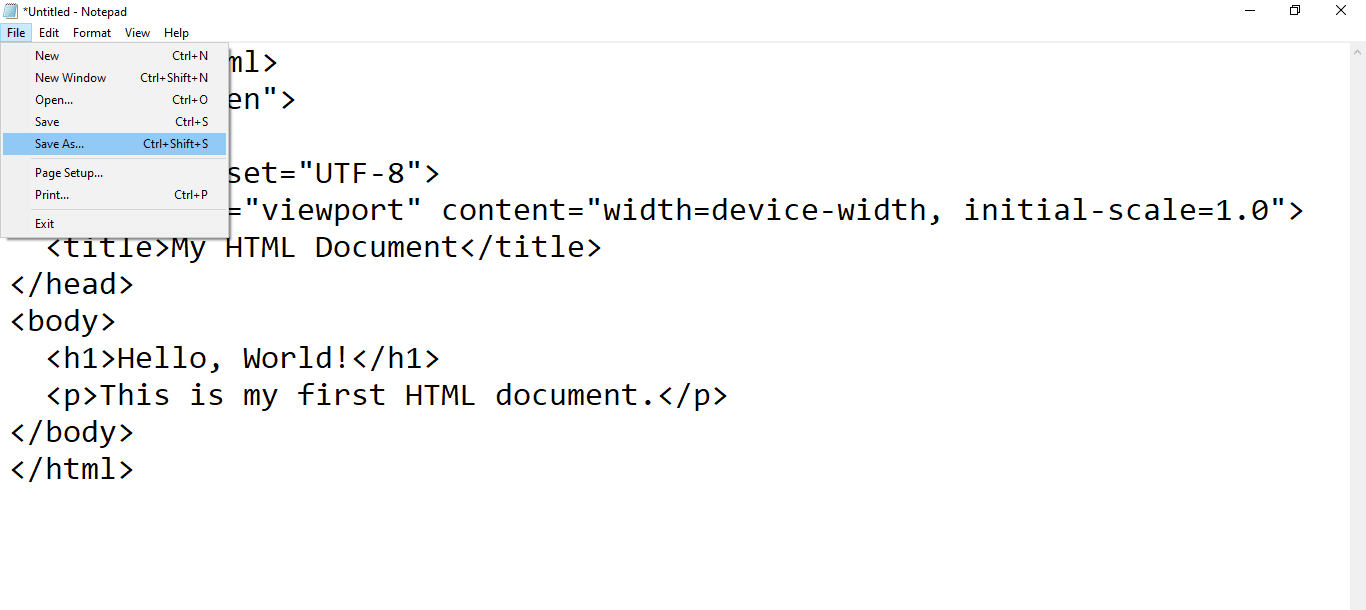Close the Untitled Notepad window
This screenshot has height=610, width=1366.
pyautogui.click(x=1342, y=10)
